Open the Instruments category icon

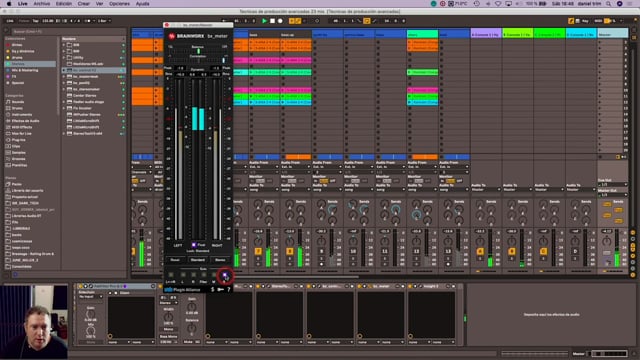(x=8, y=115)
